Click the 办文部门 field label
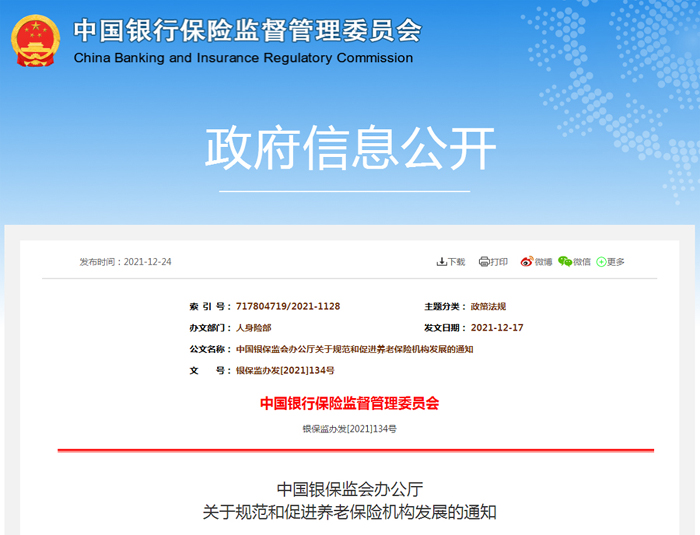 click(x=210, y=328)
